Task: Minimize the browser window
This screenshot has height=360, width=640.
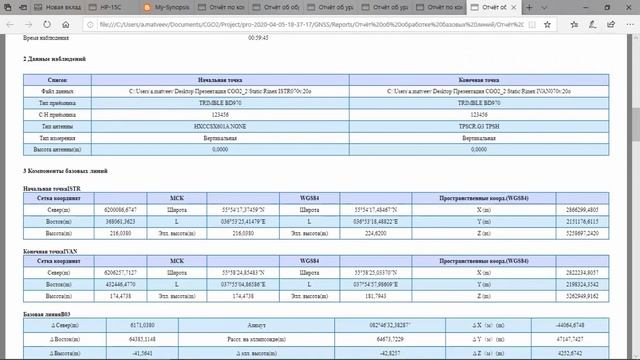Action: [586, 7]
